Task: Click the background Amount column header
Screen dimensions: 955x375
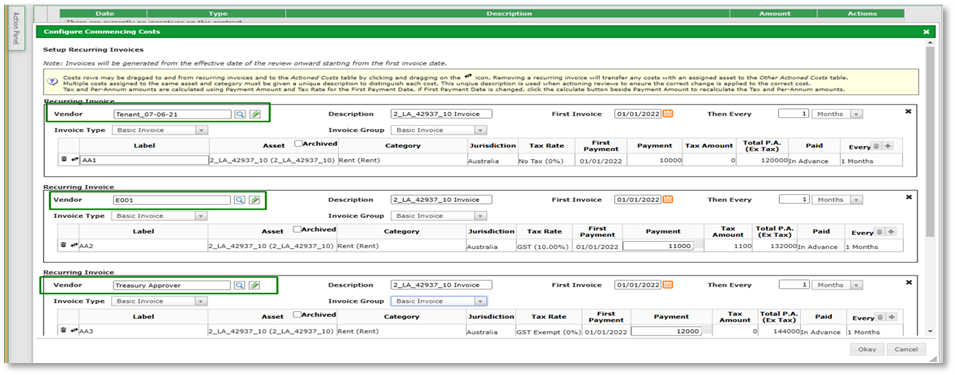Action: pyautogui.click(x=775, y=13)
